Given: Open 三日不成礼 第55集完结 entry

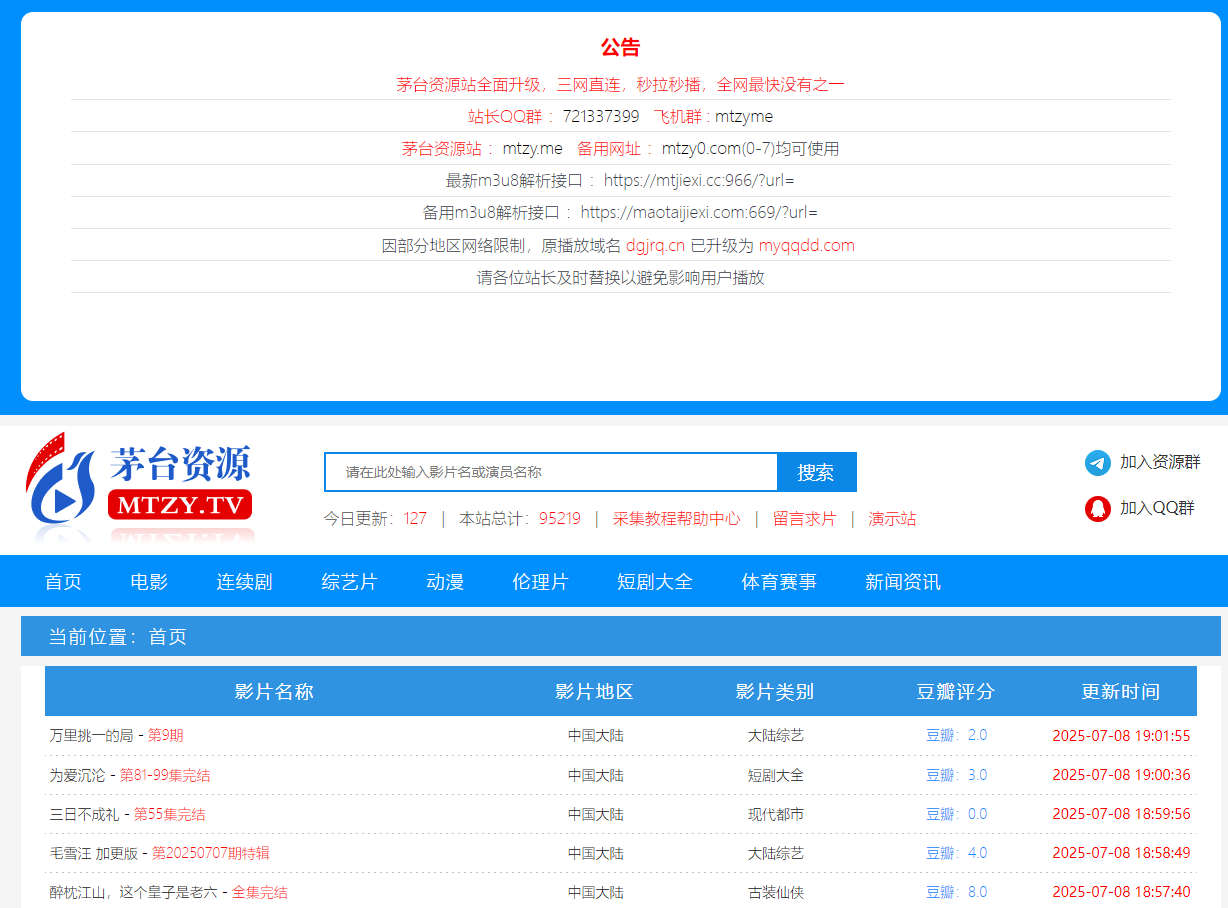Looking at the screenshot, I should coord(127,814).
